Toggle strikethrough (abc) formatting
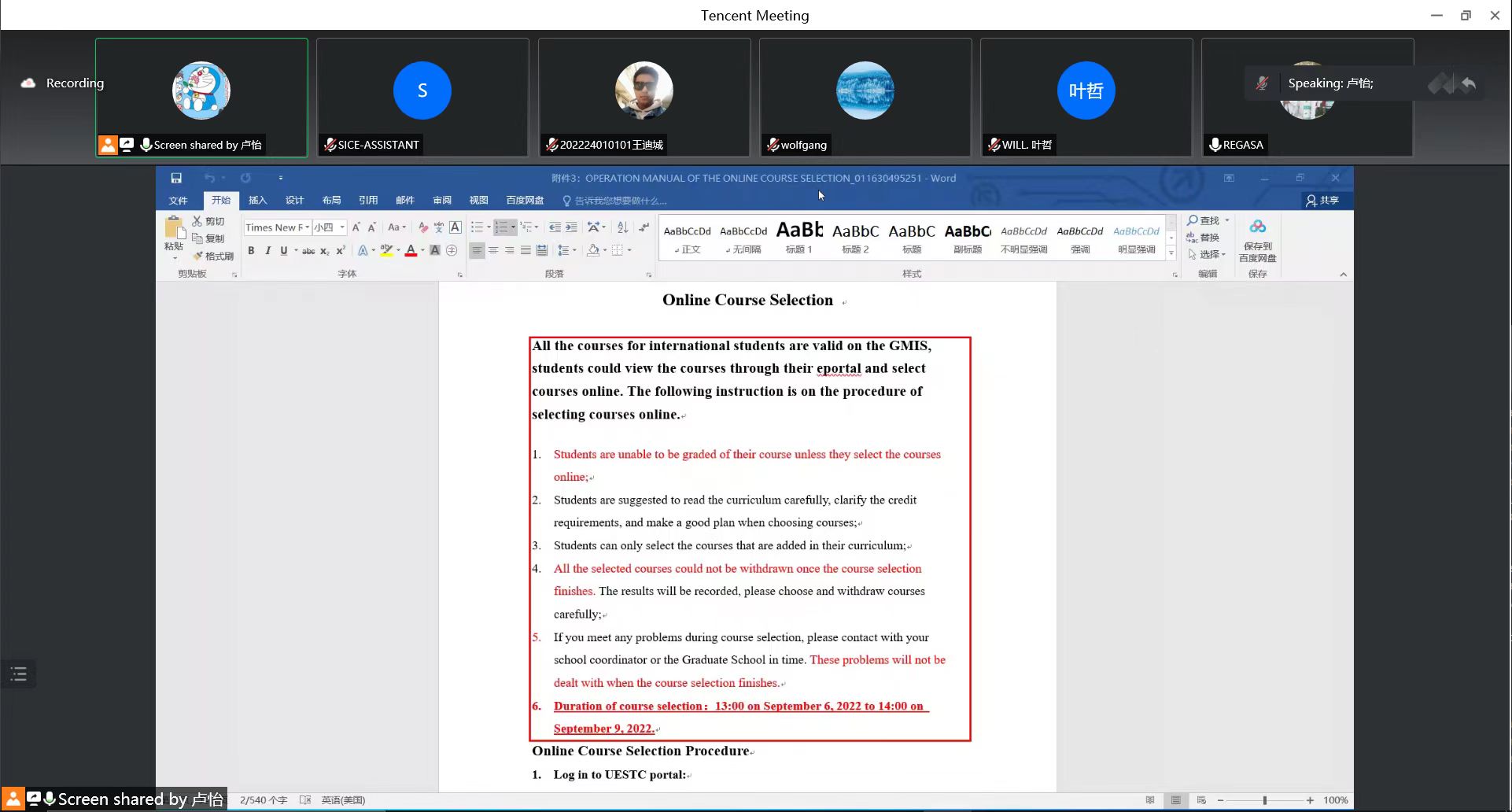 pyautogui.click(x=308, y=251)
